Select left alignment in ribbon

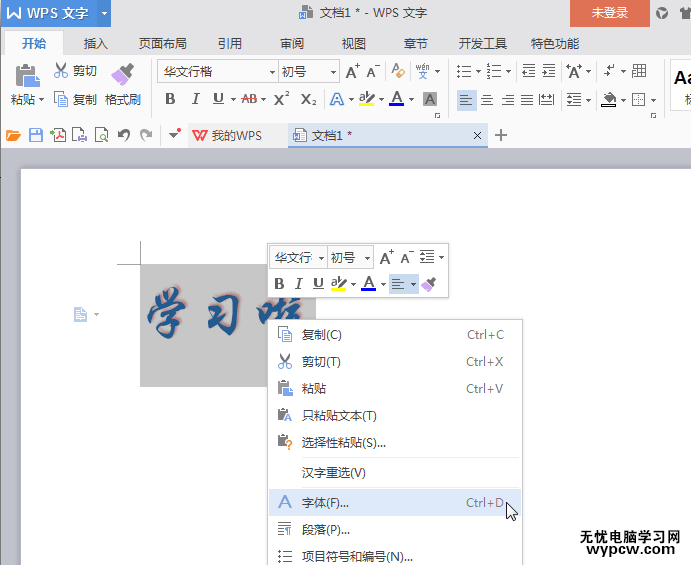point(466,100)
